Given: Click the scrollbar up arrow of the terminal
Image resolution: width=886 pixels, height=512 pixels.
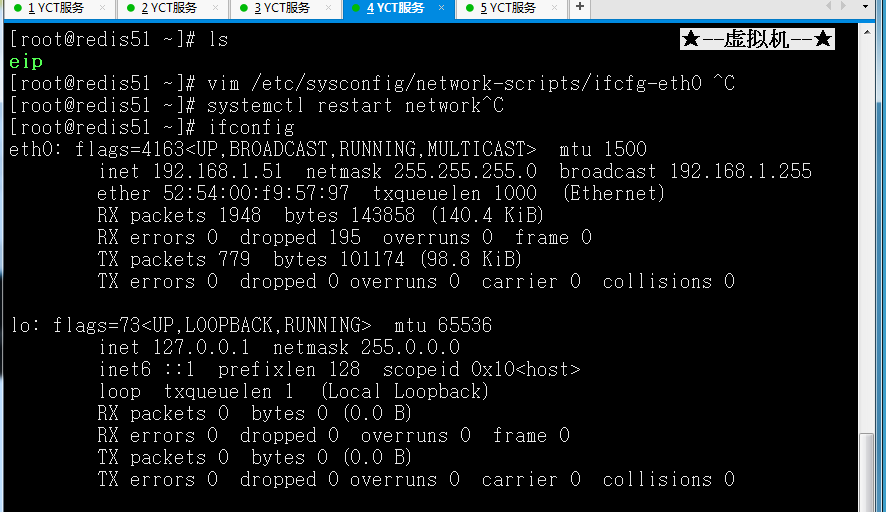Looking at the screenshot, I should point(867,33).
